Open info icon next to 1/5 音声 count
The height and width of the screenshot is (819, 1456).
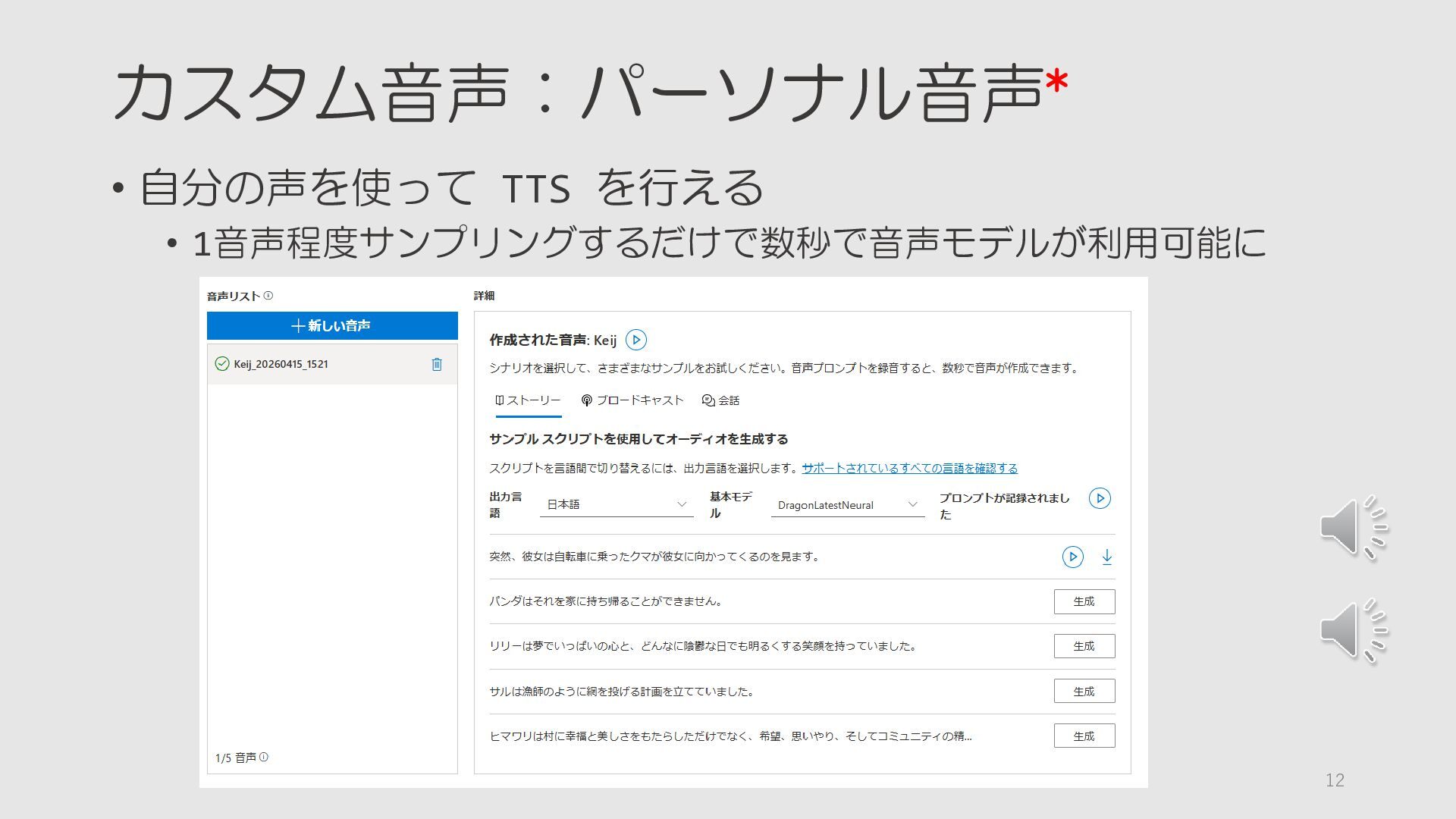(x=264, y=757)
